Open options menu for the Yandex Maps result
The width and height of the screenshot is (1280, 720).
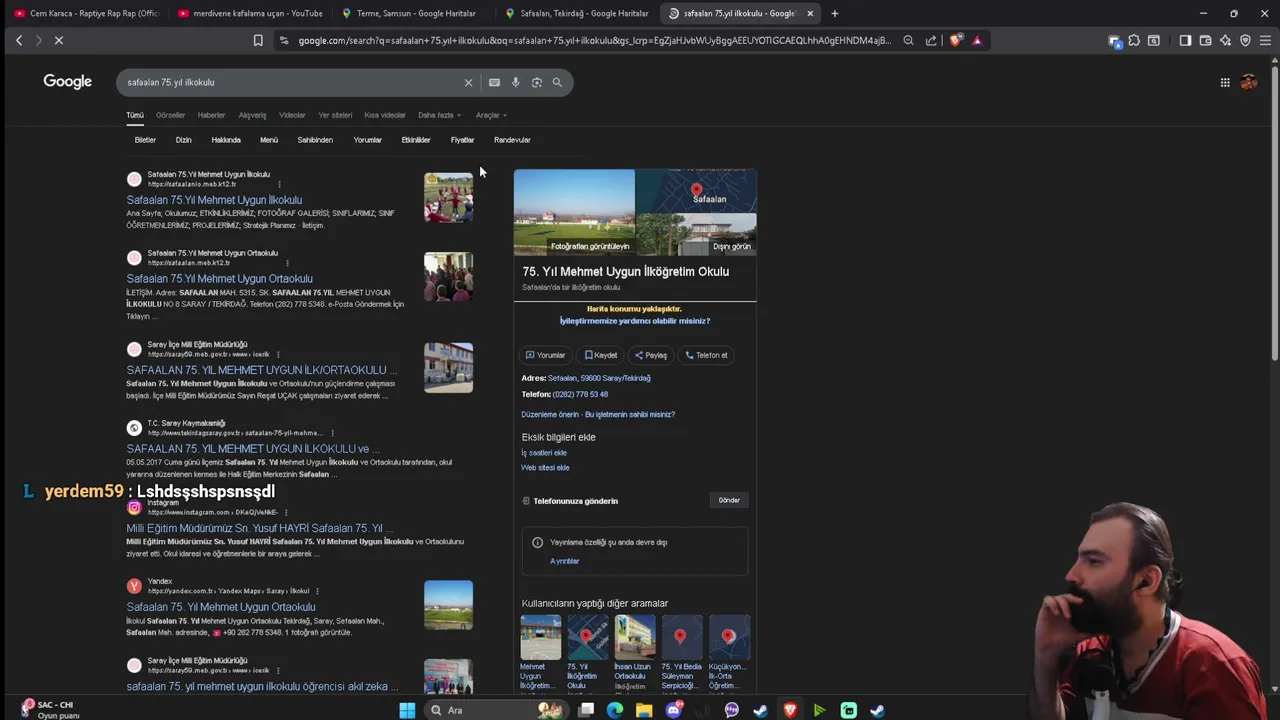(x=318, y=591)
